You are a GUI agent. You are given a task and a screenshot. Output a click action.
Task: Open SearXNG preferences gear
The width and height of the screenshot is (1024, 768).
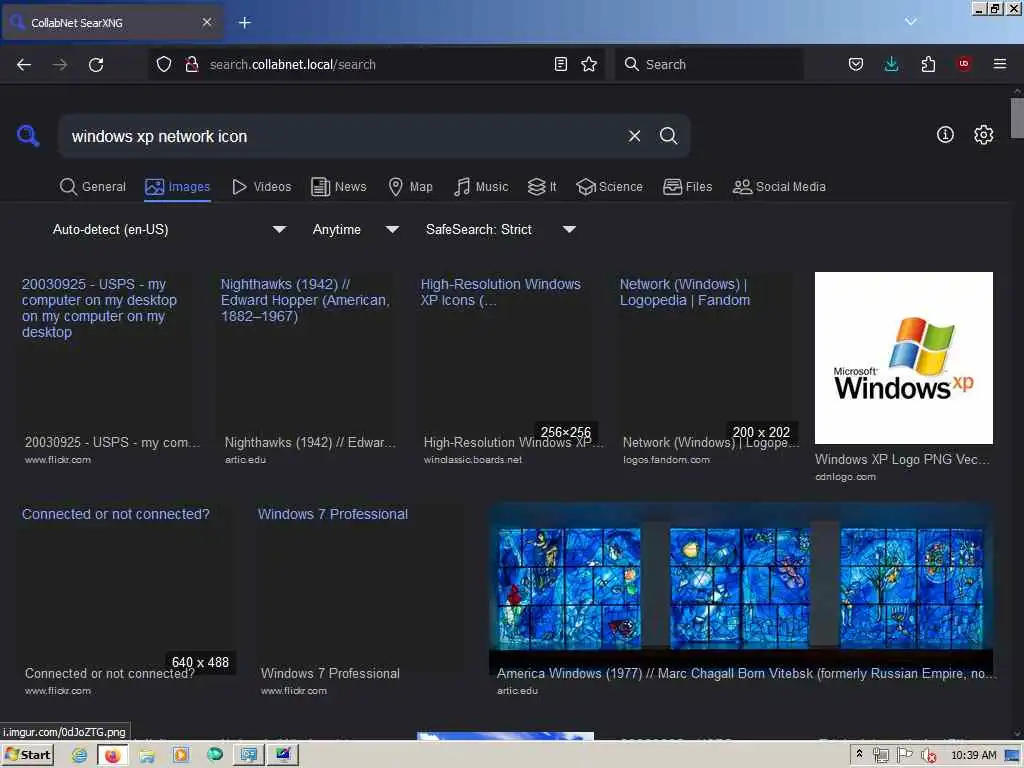[x=984, y=135]
